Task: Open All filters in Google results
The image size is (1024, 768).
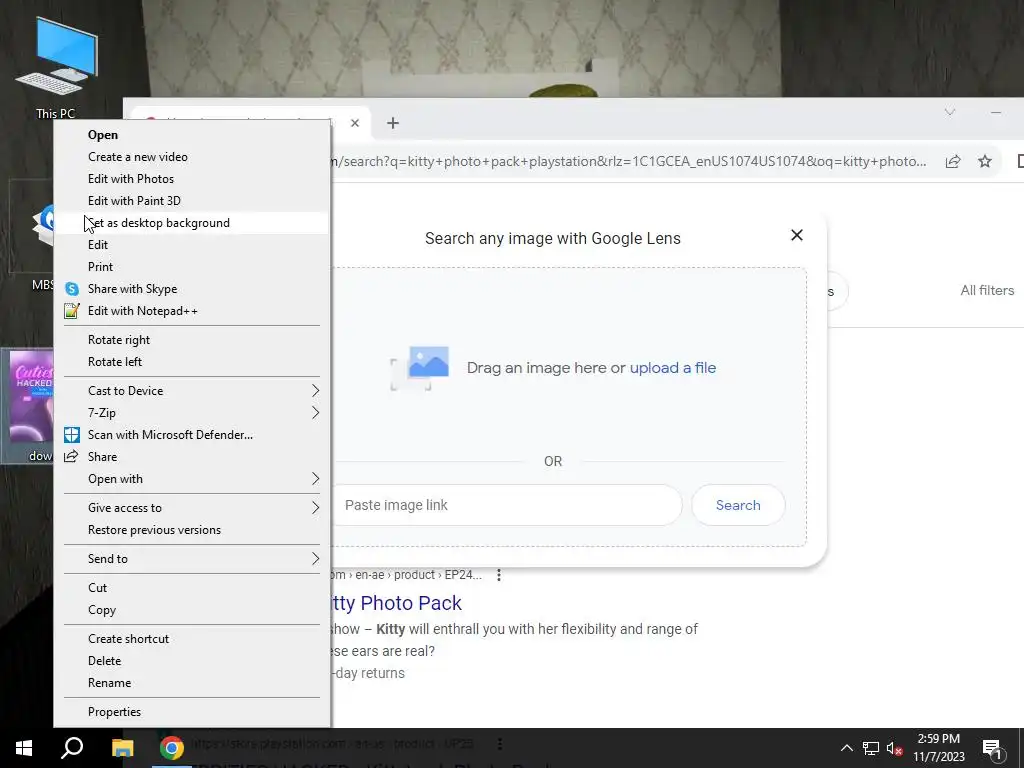Action: click(x=987, y=291)
